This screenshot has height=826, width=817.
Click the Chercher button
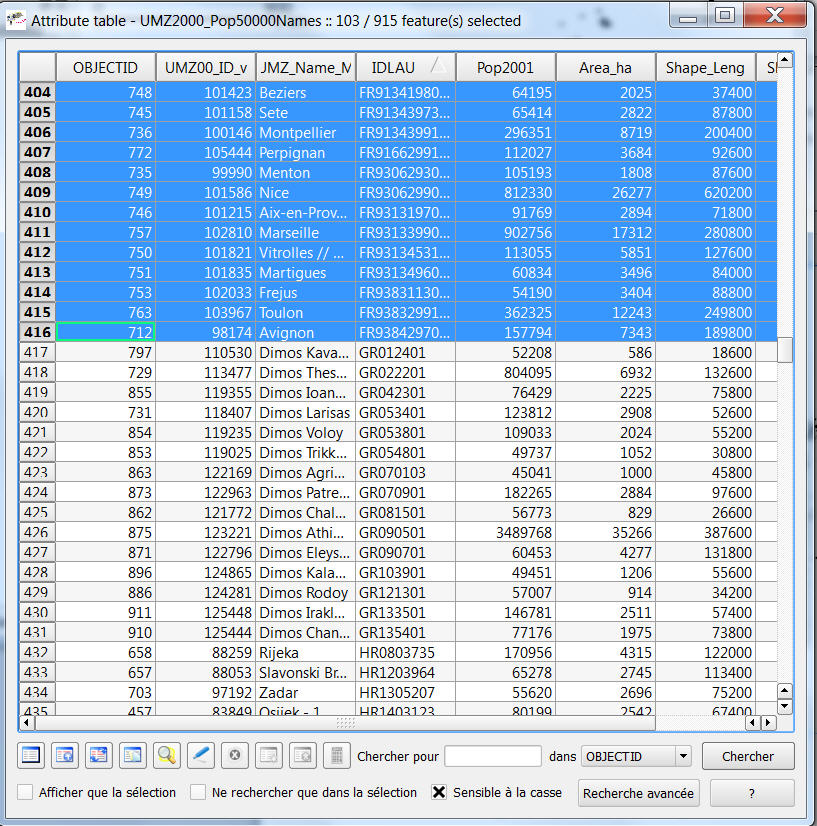point(748,757)
